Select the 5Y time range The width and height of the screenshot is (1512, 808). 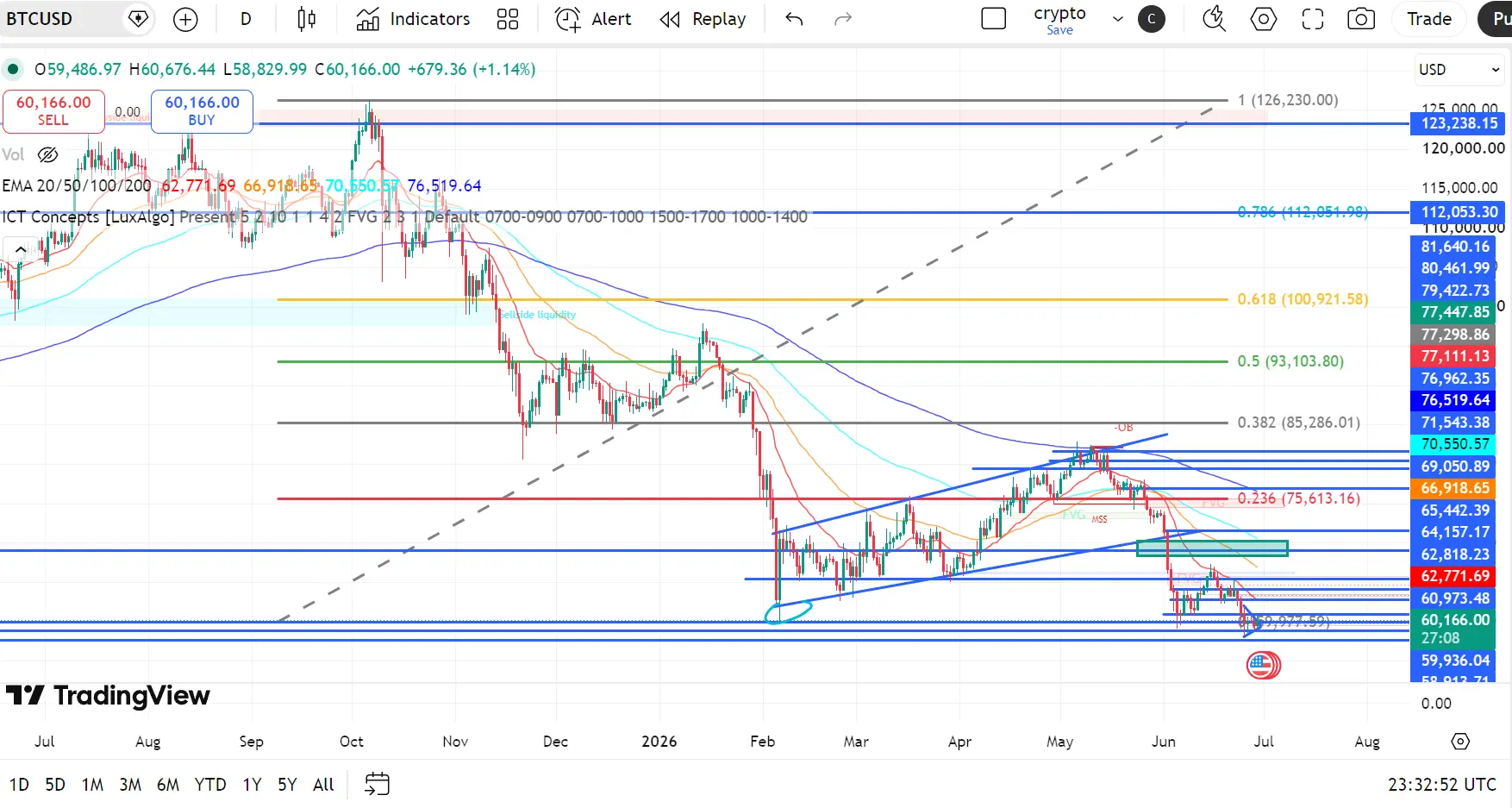pos(287,785)
